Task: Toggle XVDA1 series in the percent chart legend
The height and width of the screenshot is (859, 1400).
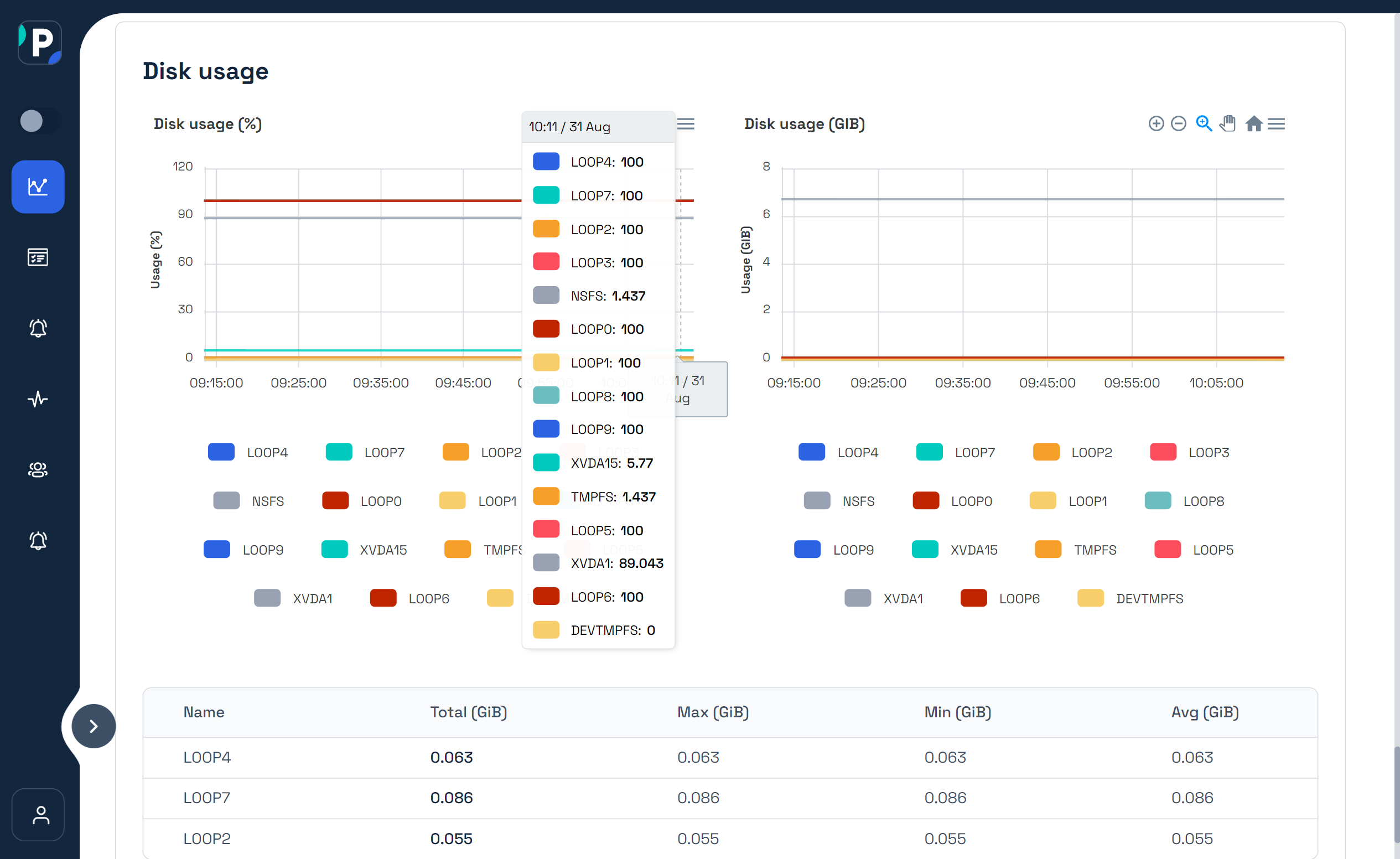Action: (x=293, y=598)
